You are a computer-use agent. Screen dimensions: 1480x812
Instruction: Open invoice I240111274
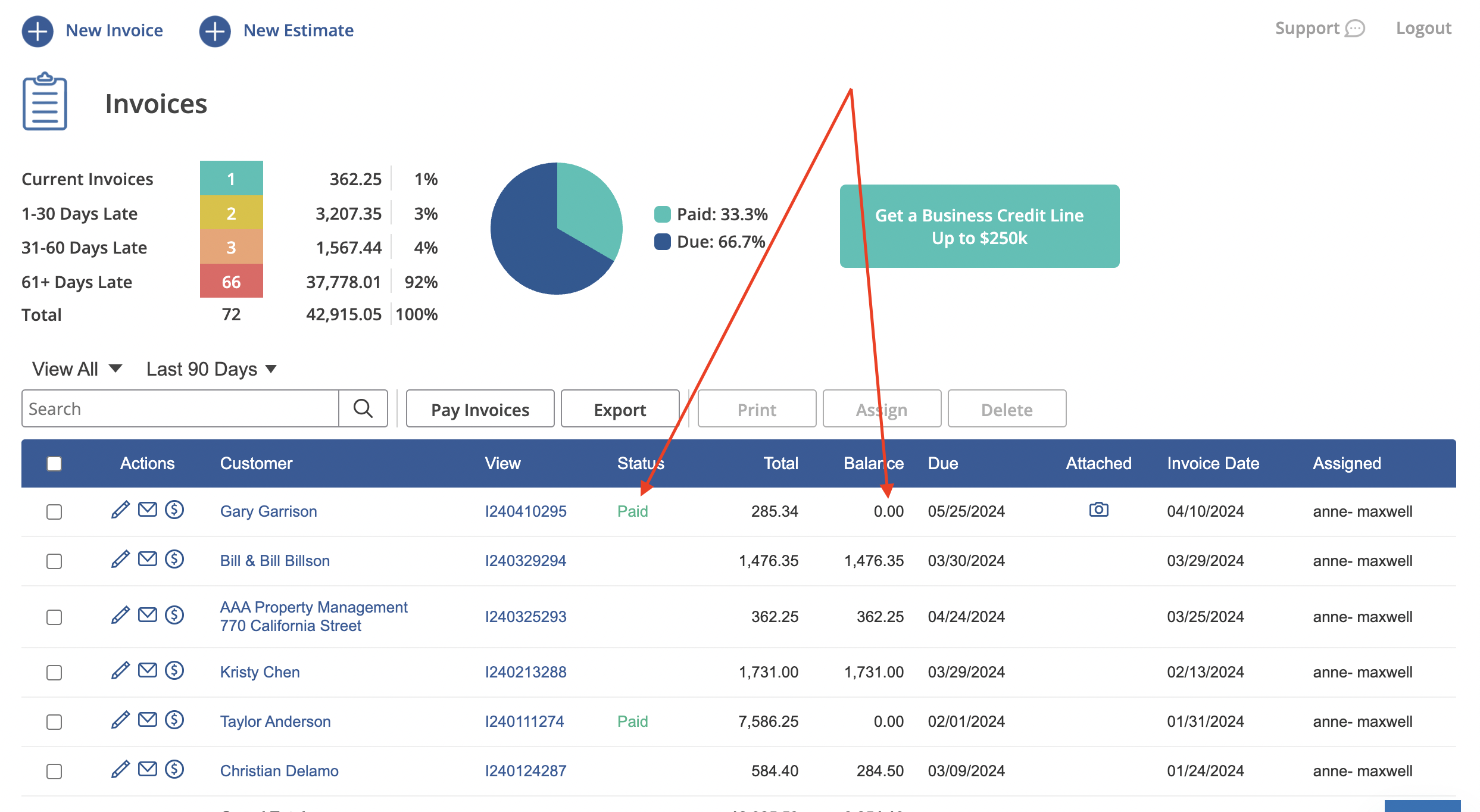click(524, 722)
